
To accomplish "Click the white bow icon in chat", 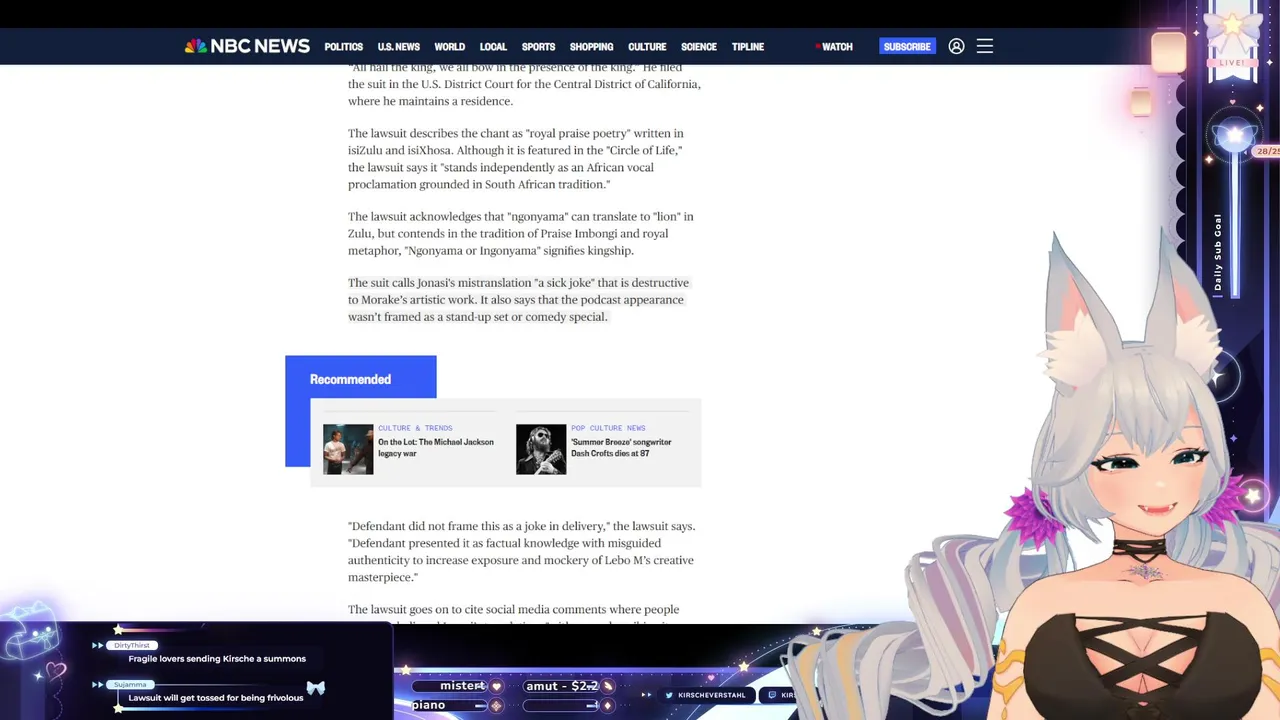I will (316, 688).
